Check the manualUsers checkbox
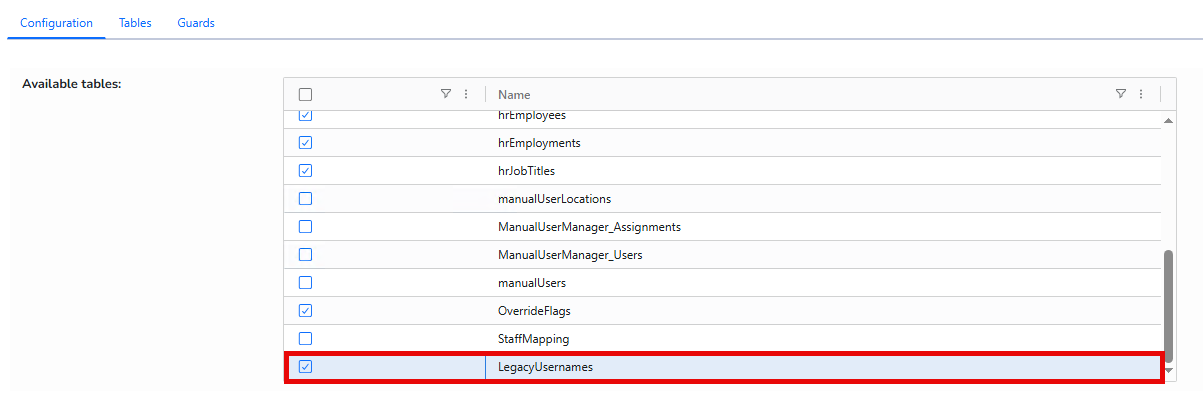Image resolution: width=1203 pixels, height=396 pixels. 306,283
